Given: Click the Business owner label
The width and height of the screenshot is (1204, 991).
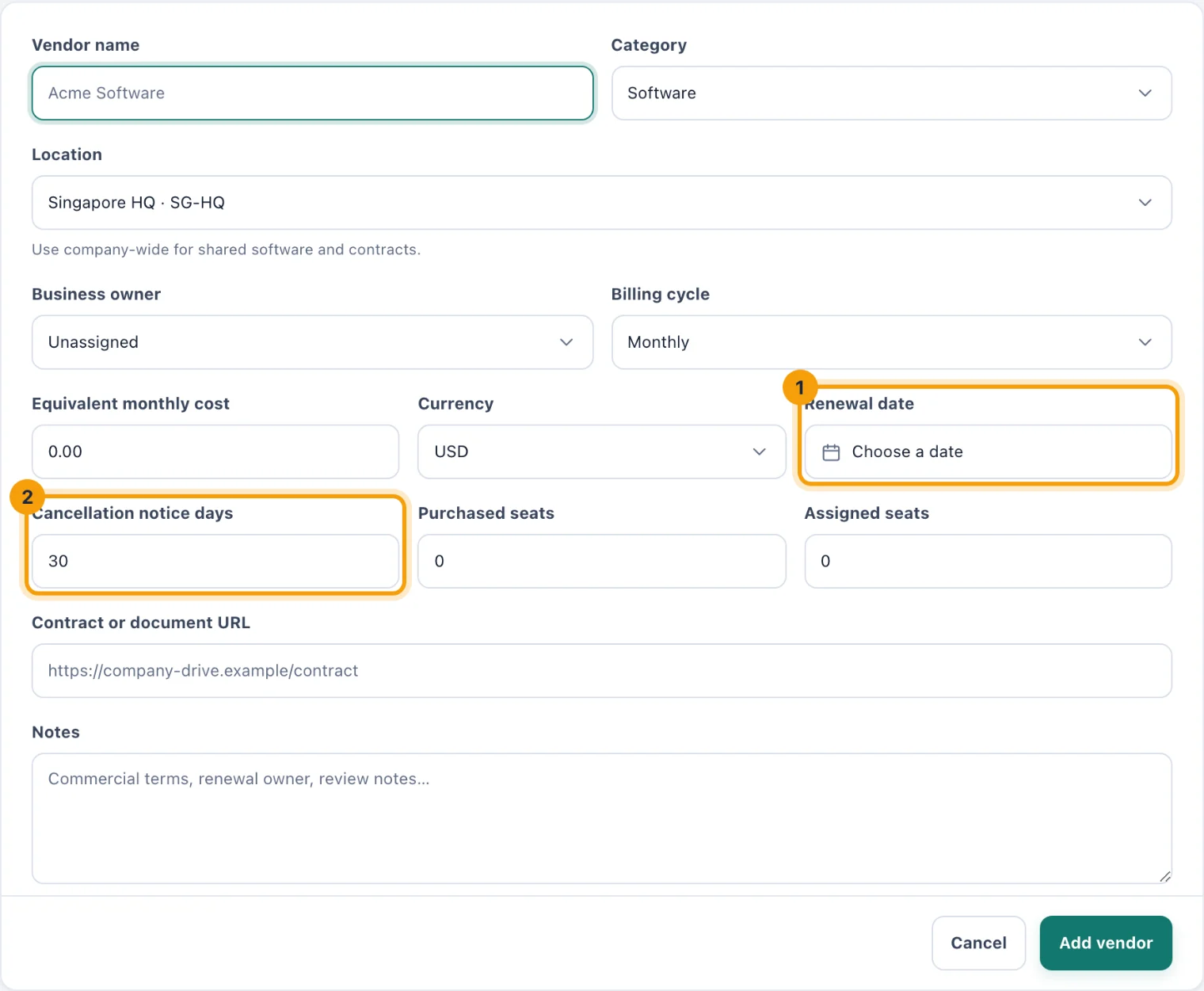Looking at the screenshot, I should (96, 294).
